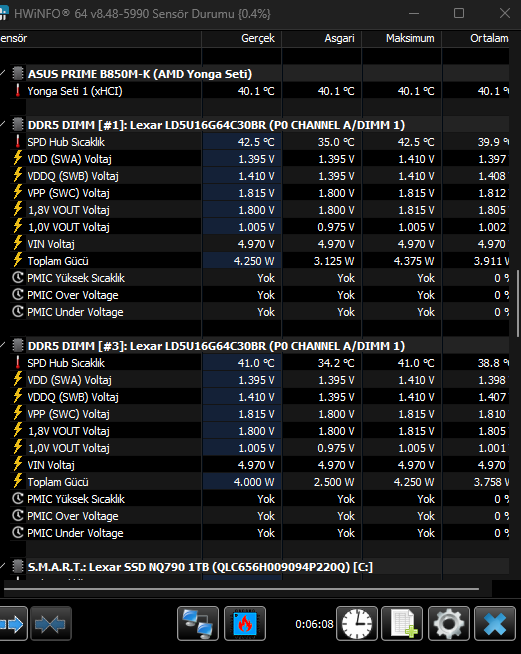The height and width of the screenshot is (654, 521).
Task: Click the Asgari column header
Action: click(322, 38)
